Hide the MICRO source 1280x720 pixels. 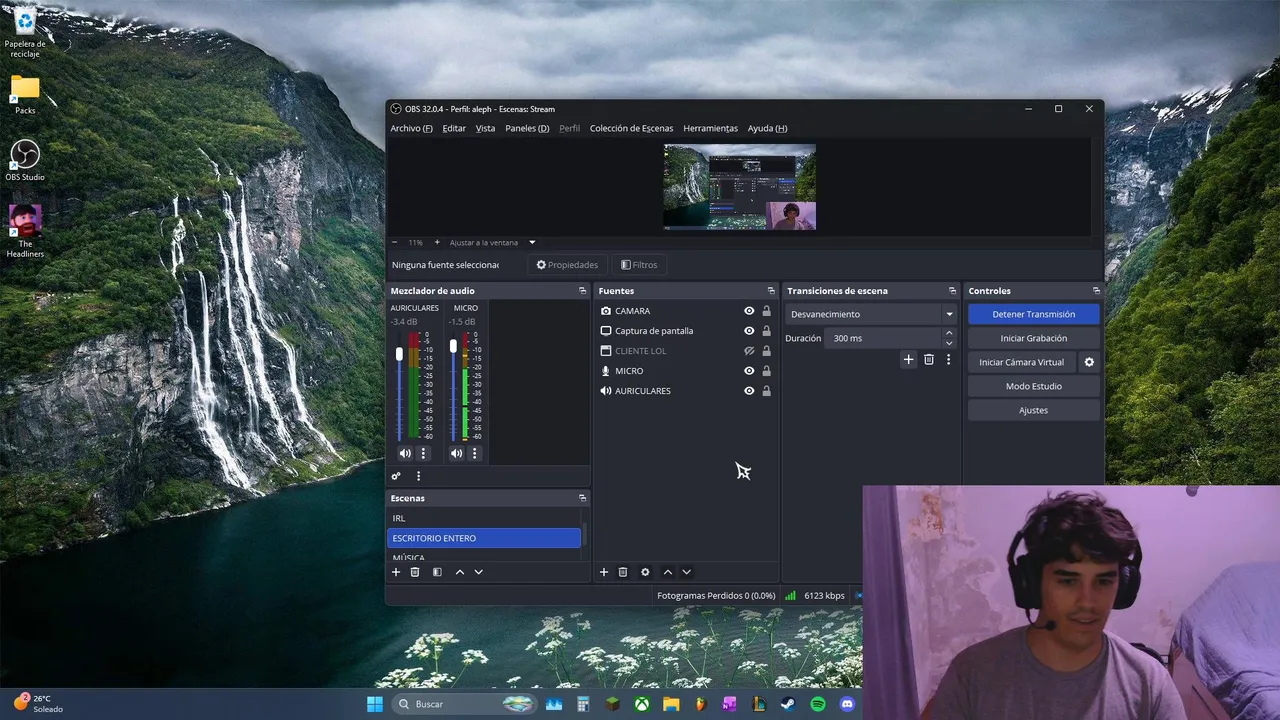(x=749, y=371)
